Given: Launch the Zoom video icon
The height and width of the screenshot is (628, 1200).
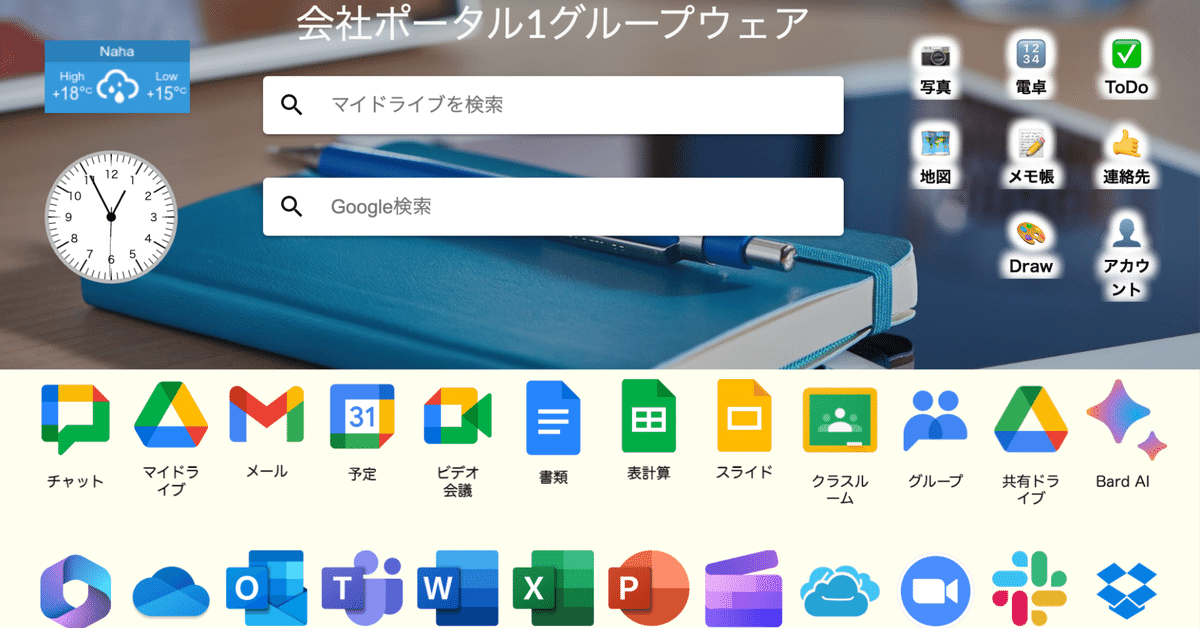Looking at the screenshot, I should 935,591.
